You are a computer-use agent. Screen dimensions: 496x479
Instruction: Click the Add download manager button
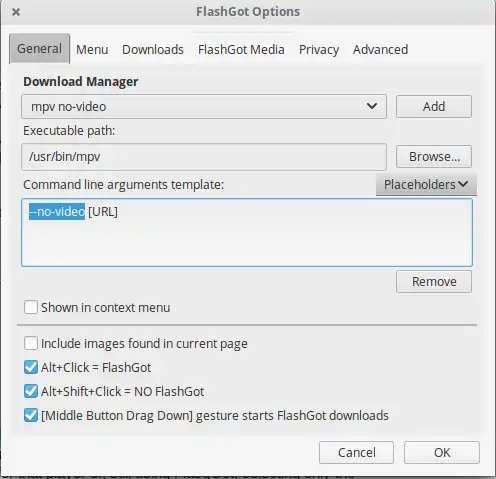pos(434,107)
